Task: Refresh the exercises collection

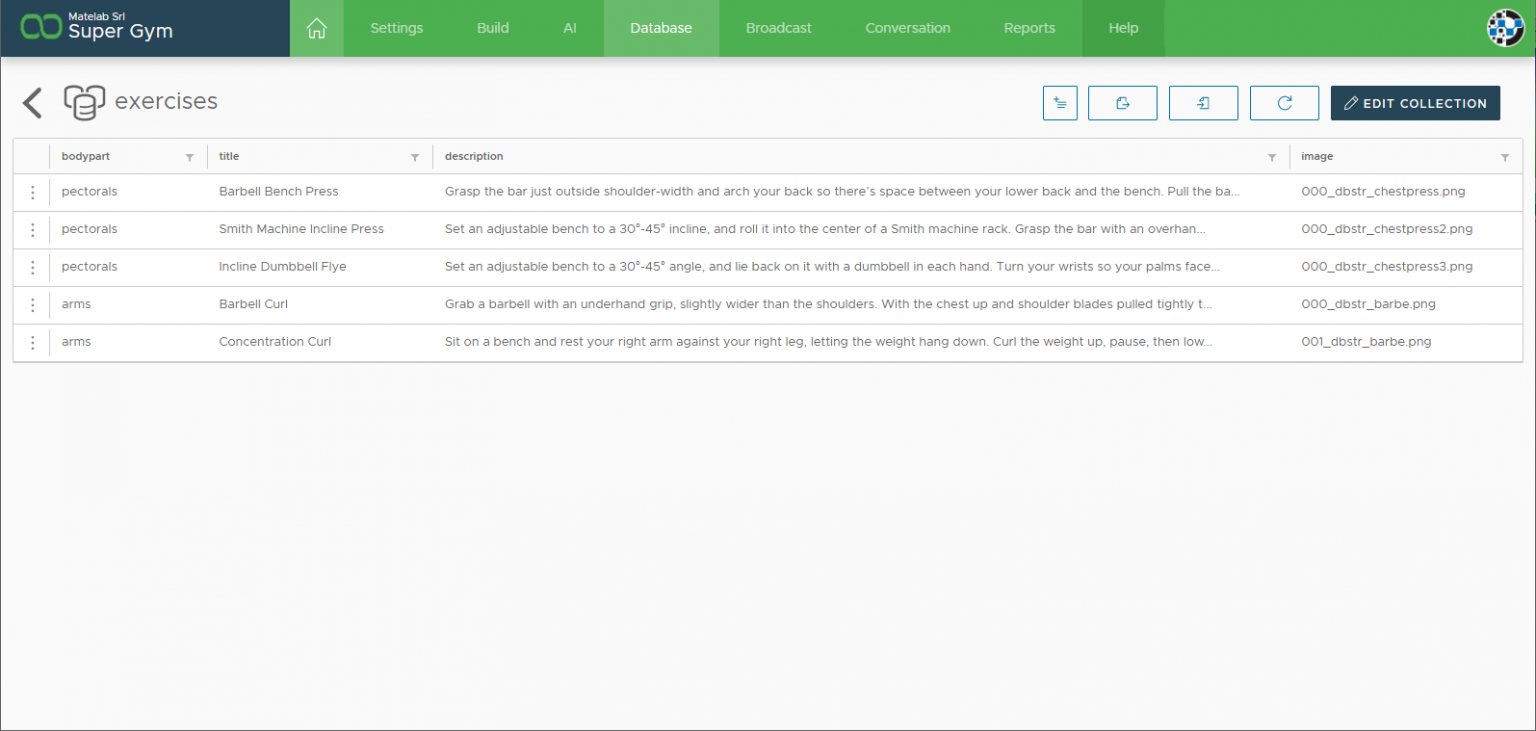Action: tap(1284, 103)
